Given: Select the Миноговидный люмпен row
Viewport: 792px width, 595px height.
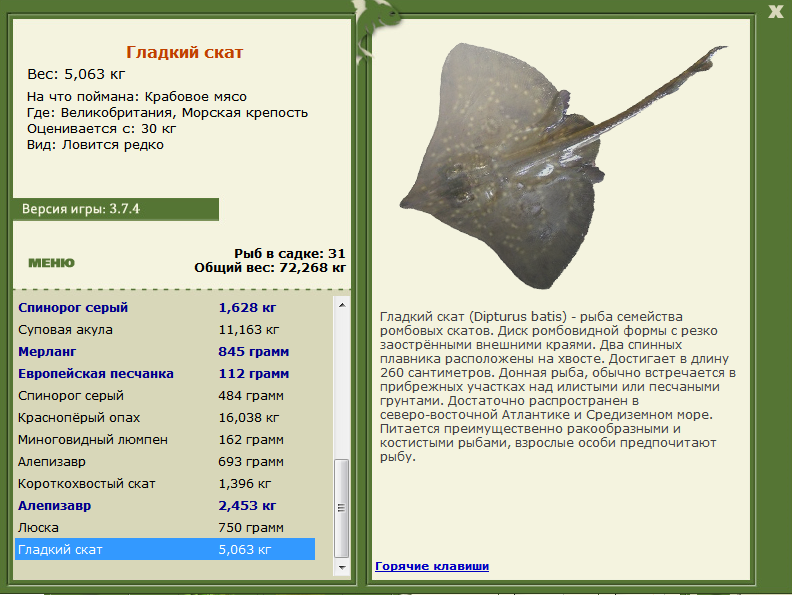Looking at the screenshot, I should [x=165, y=439].
